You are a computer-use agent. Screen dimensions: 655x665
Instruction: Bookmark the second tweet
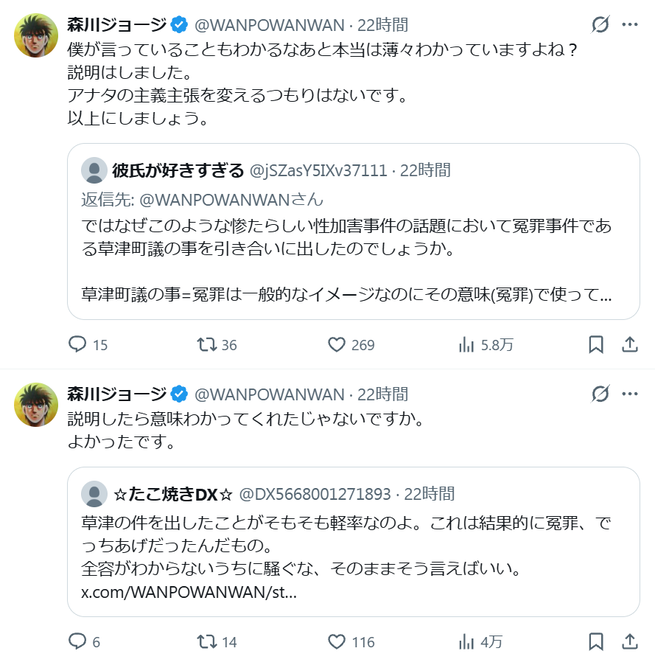point(596,641)
